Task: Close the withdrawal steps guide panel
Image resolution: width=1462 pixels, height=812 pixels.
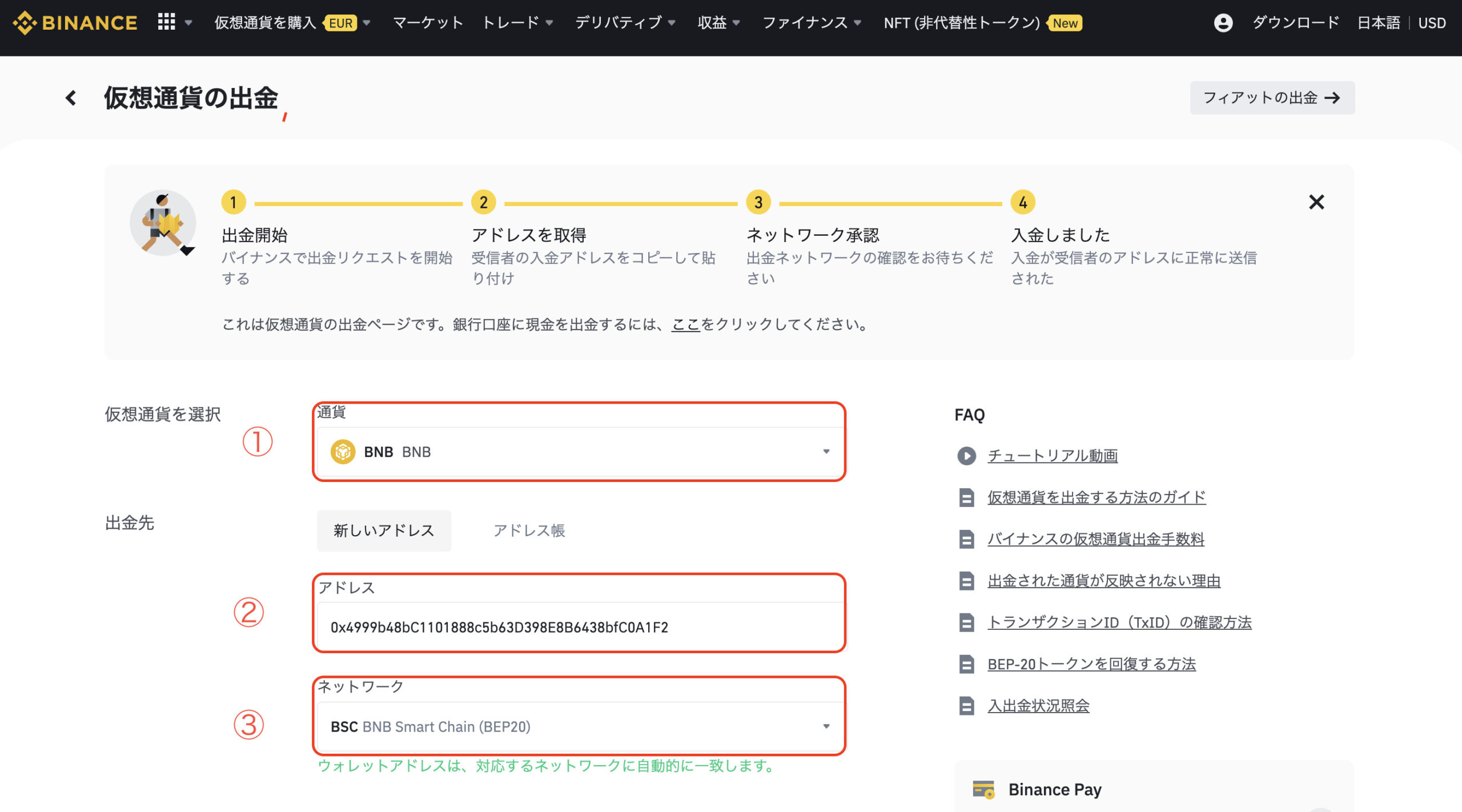Action: pos(1316,202)
